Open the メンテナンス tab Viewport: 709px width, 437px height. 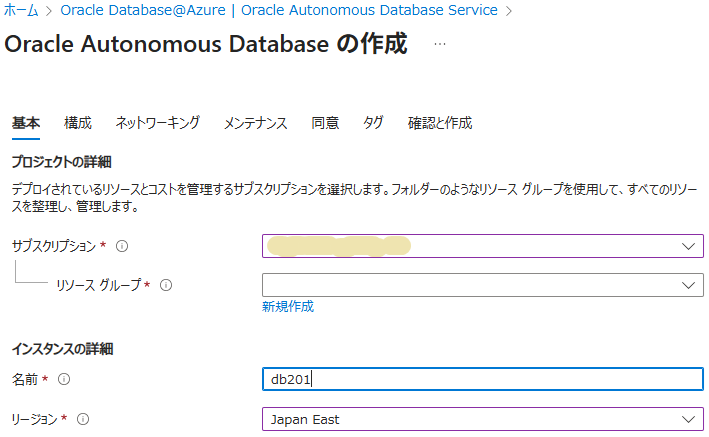pyautogui.click(x=255, y=123)
